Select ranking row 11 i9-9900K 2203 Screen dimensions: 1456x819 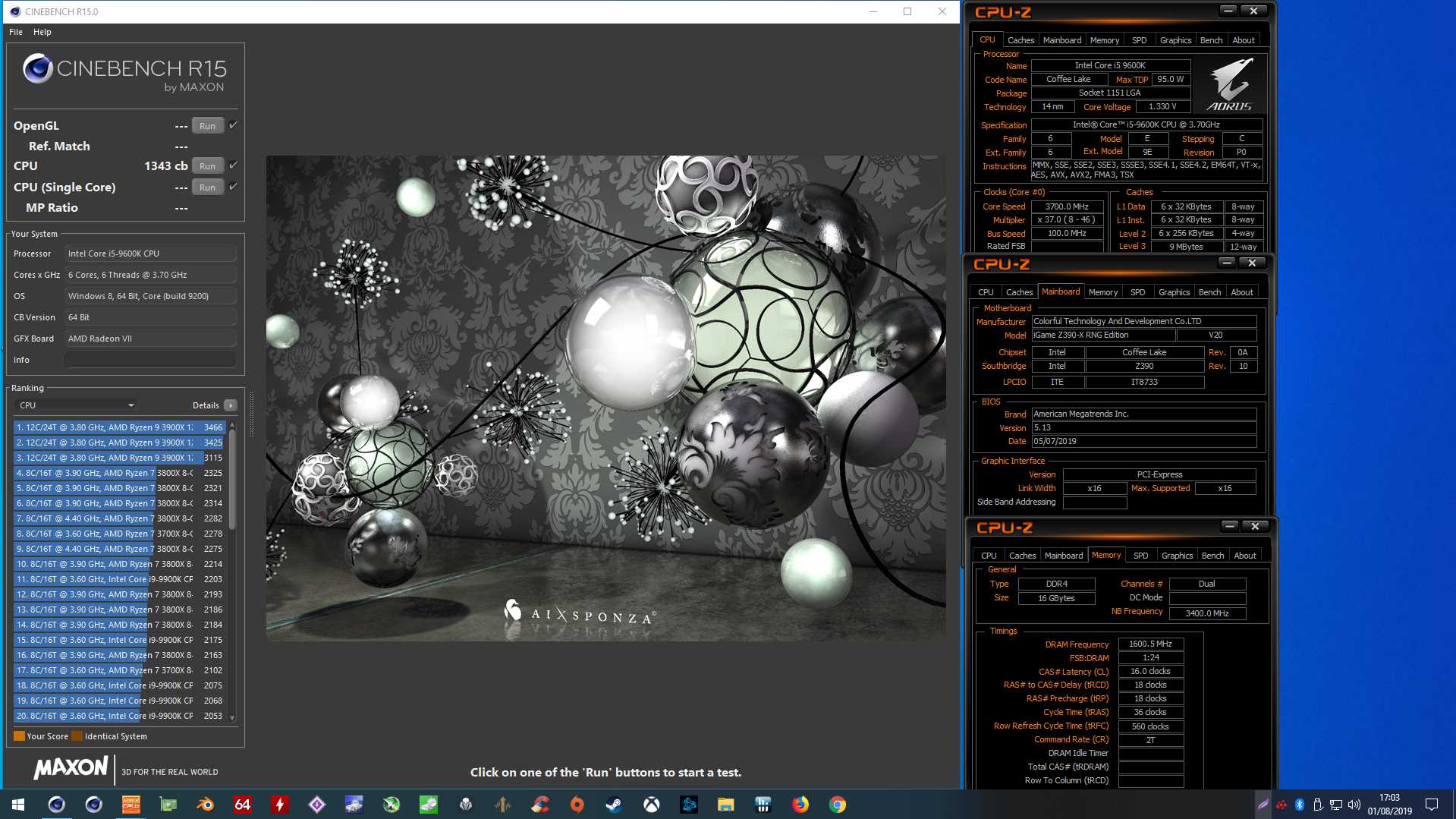click(119, 579)
